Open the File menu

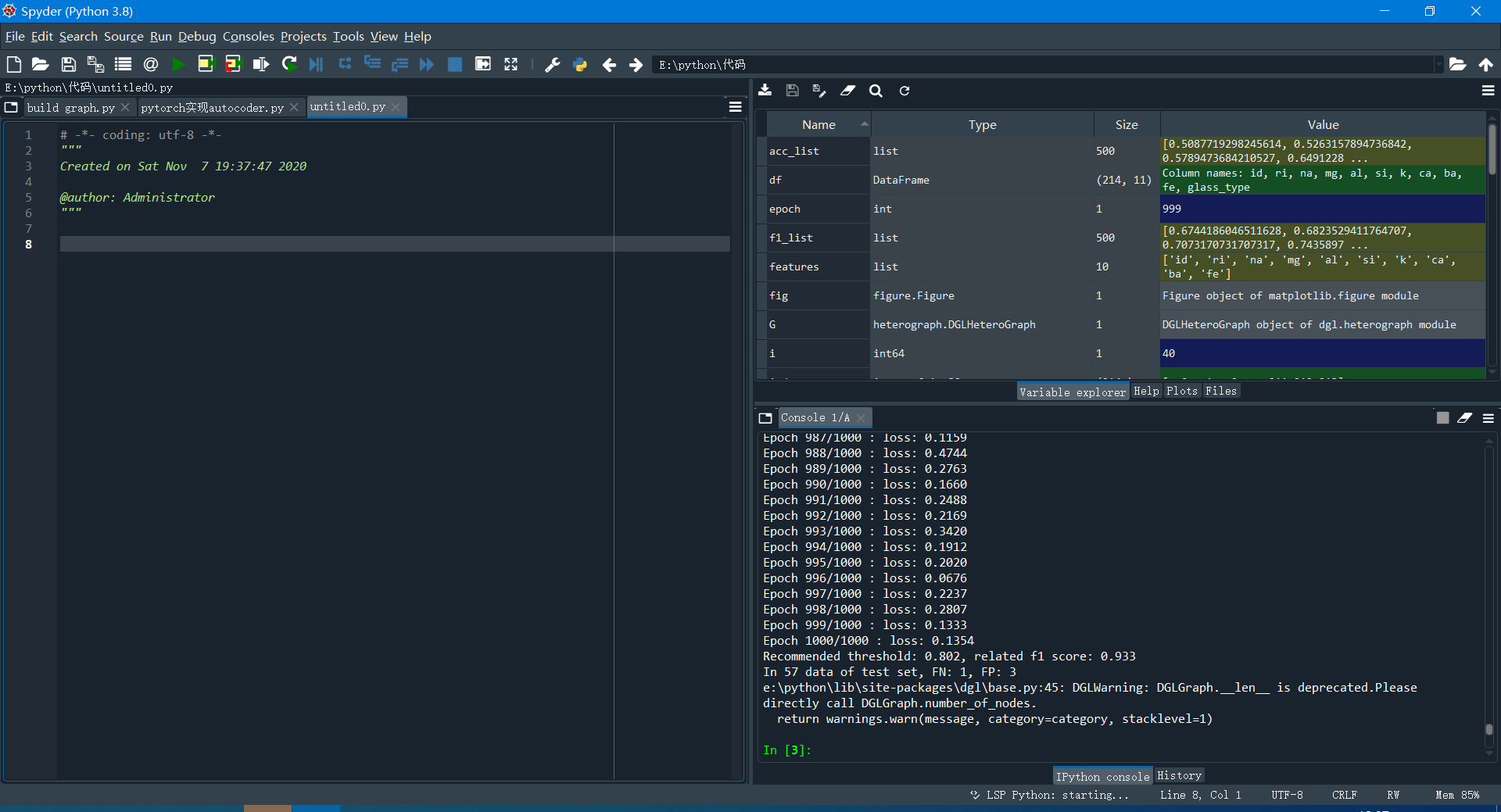(x=15, y=36)
